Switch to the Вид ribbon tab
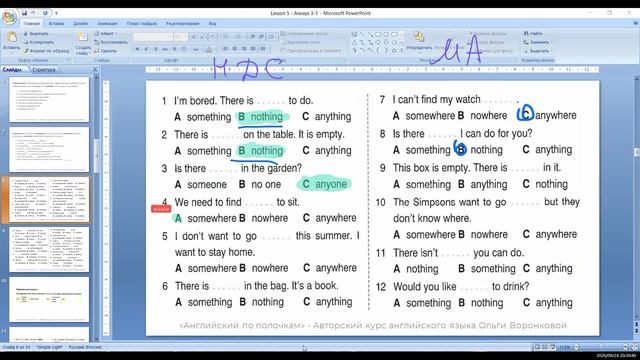The height and width of the screenshot is (360, 640). click(x=212, y=24)
